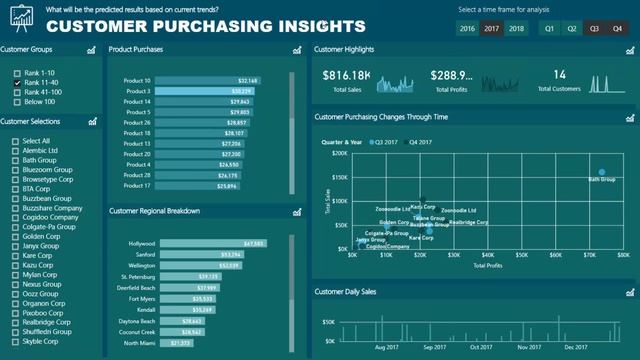The image size is (640, 360).
Task: Click the Product 10 bar
Action: [207, 81]
